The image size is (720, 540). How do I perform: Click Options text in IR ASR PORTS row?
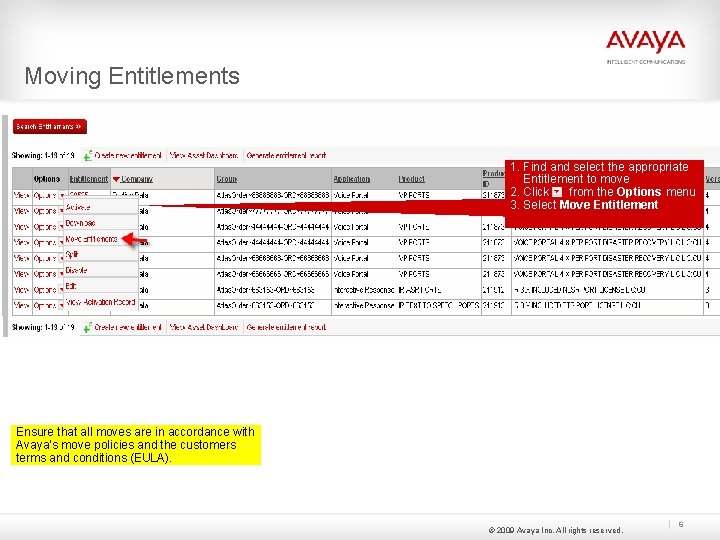45,290
